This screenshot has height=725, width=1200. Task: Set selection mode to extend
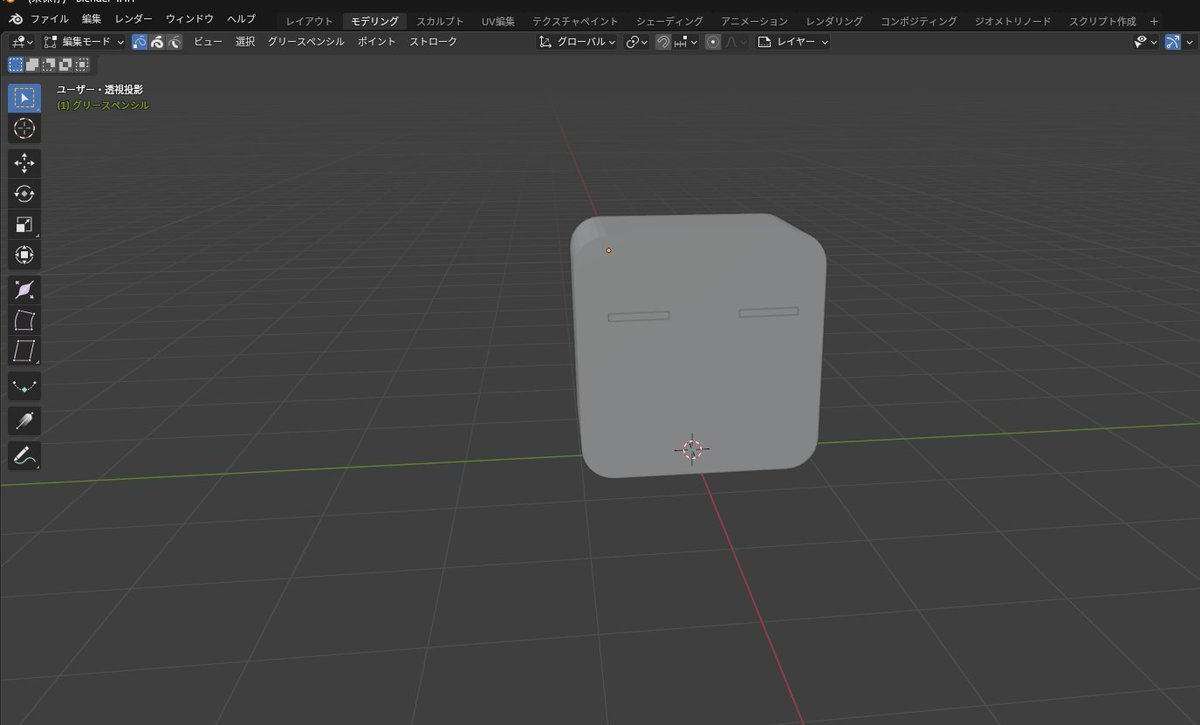32,65
